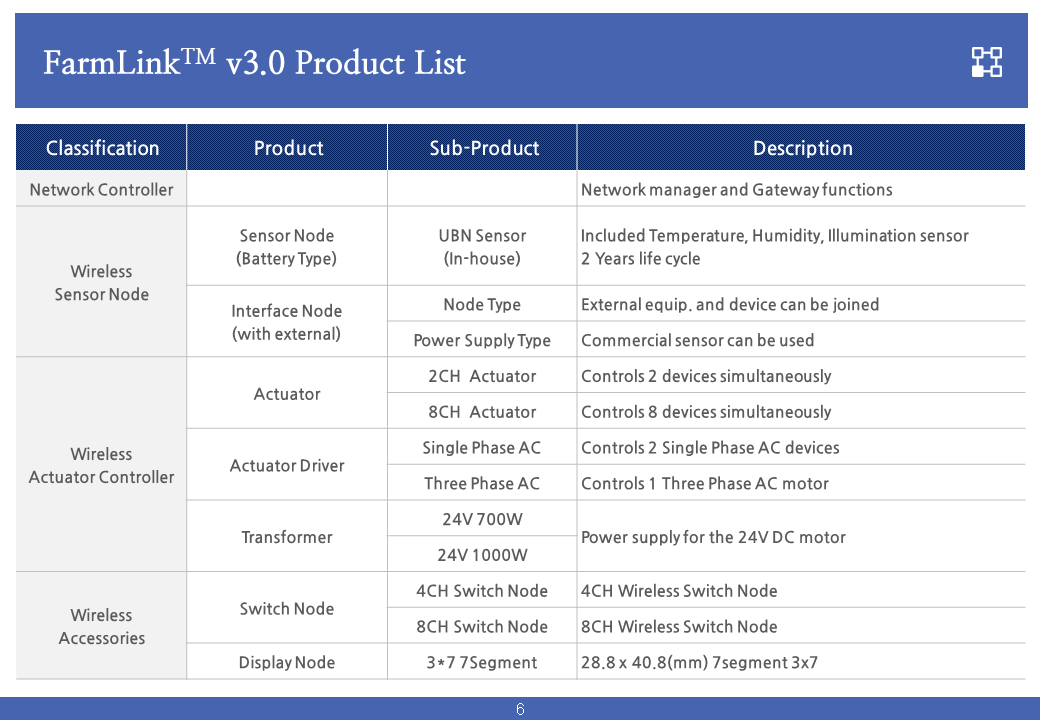Click the Power Supply Type sub-product cell
Image resolution: width=1040 pixels, height=720 pixels.
click(x=482, y=340)
